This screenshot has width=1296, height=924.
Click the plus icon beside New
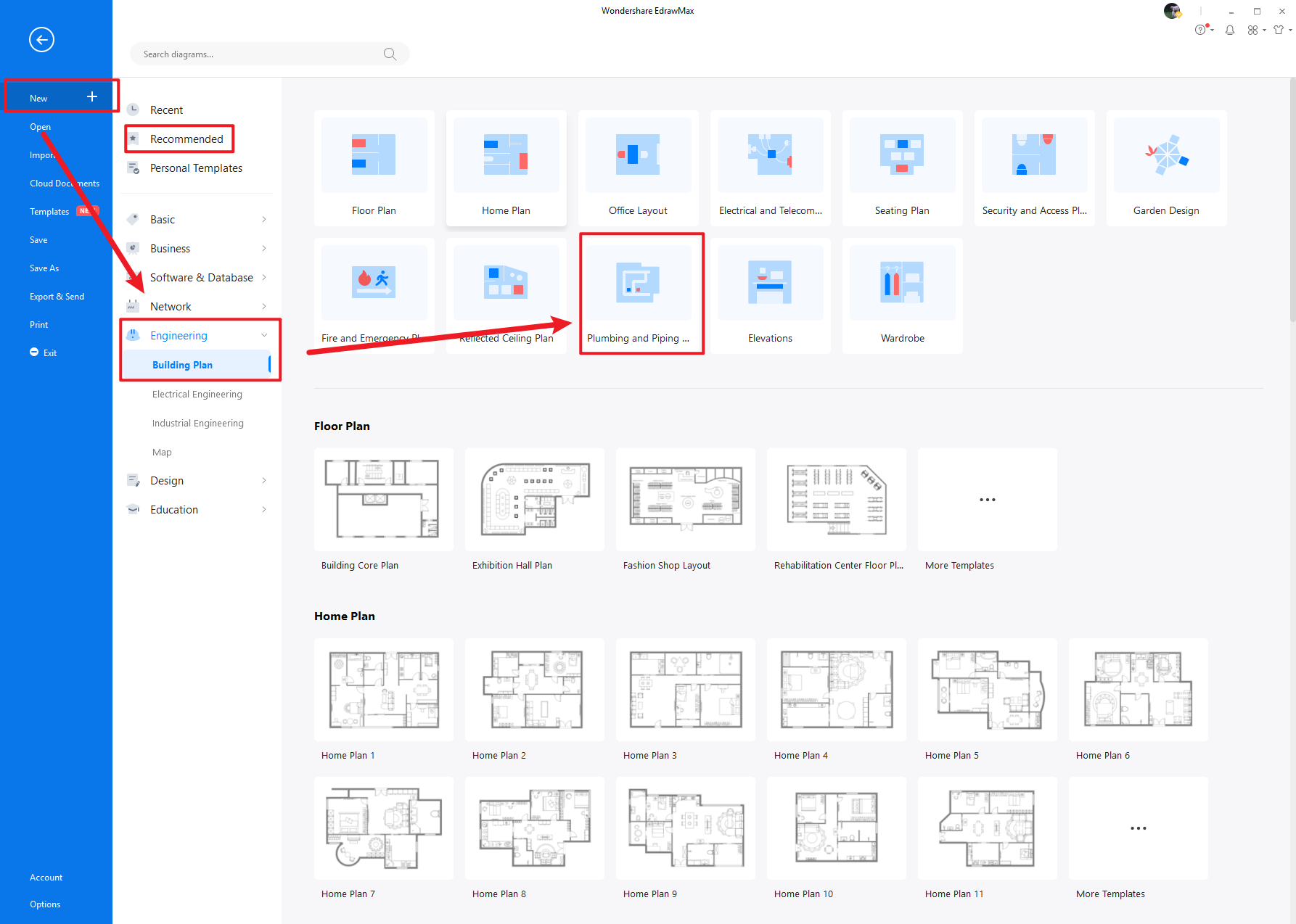(x=92, y=96)
